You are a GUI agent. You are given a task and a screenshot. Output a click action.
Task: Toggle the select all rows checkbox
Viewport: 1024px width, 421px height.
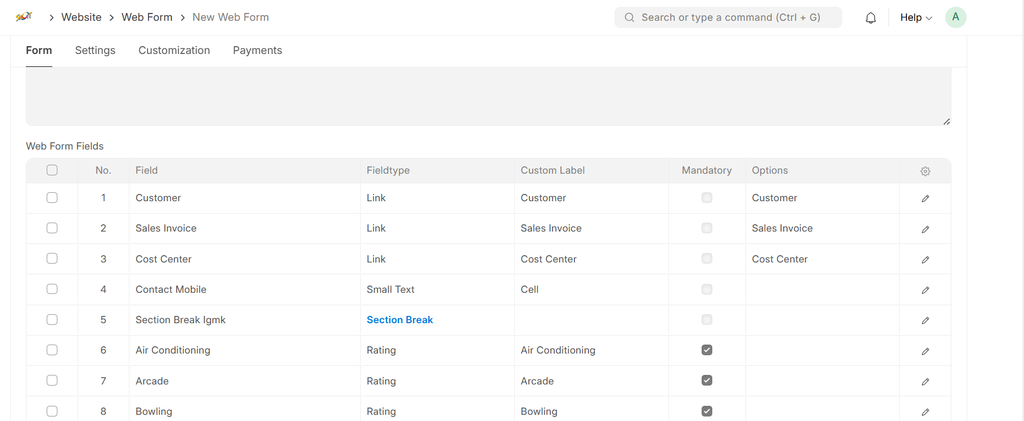pos(52,170)
